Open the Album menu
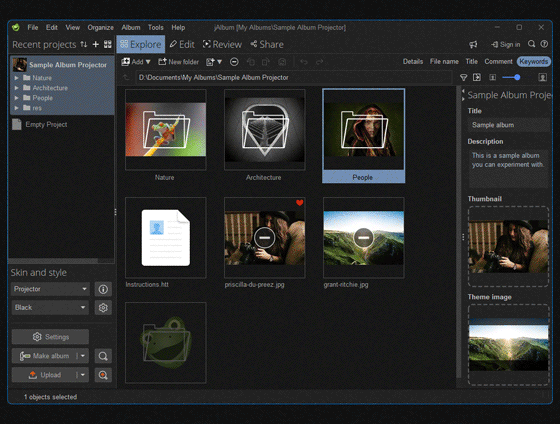 pyautogui.click(x=131, y=28)
